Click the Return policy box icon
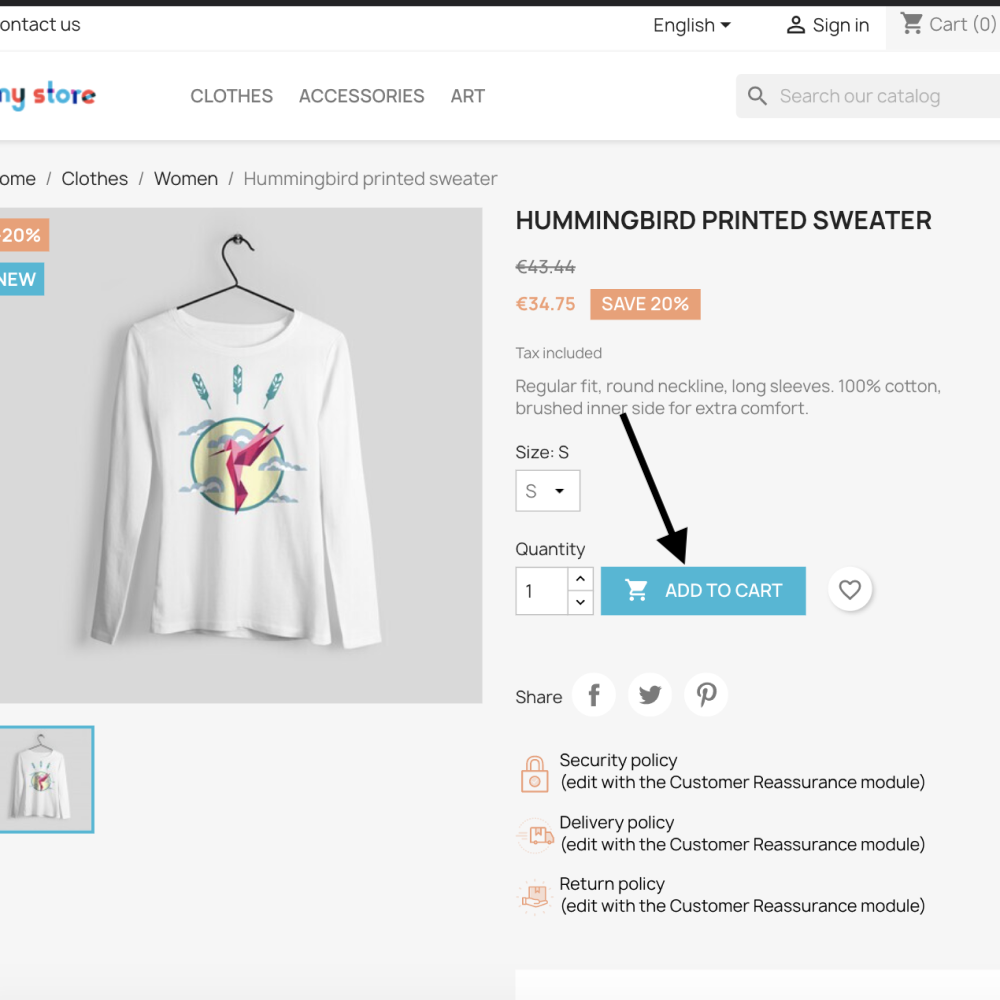The width and height of the screenshot is (1000, 1000). pos(534,896)
